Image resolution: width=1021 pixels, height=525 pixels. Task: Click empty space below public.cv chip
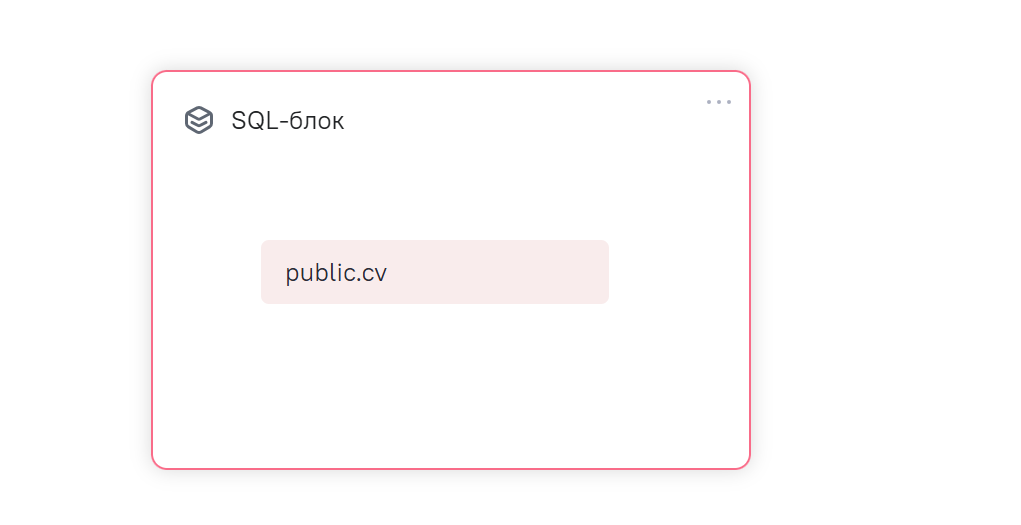pos(434,370)
